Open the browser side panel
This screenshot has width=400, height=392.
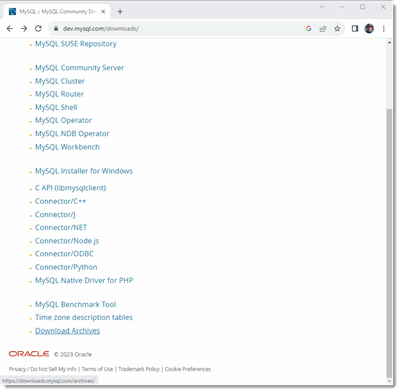[355, 29]
